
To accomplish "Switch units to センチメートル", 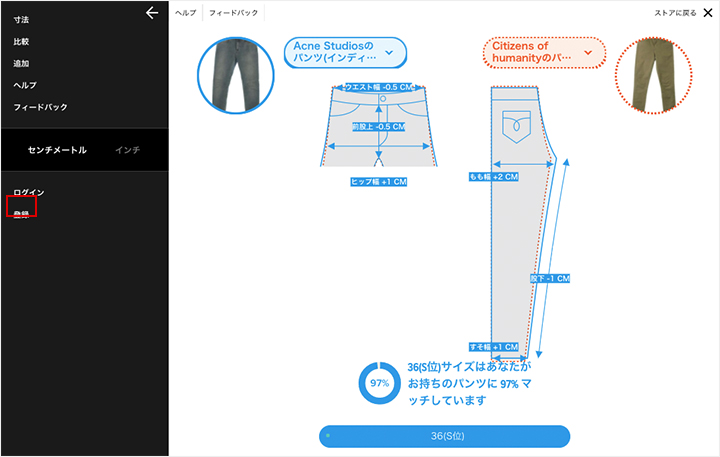I will pos(57,150).
